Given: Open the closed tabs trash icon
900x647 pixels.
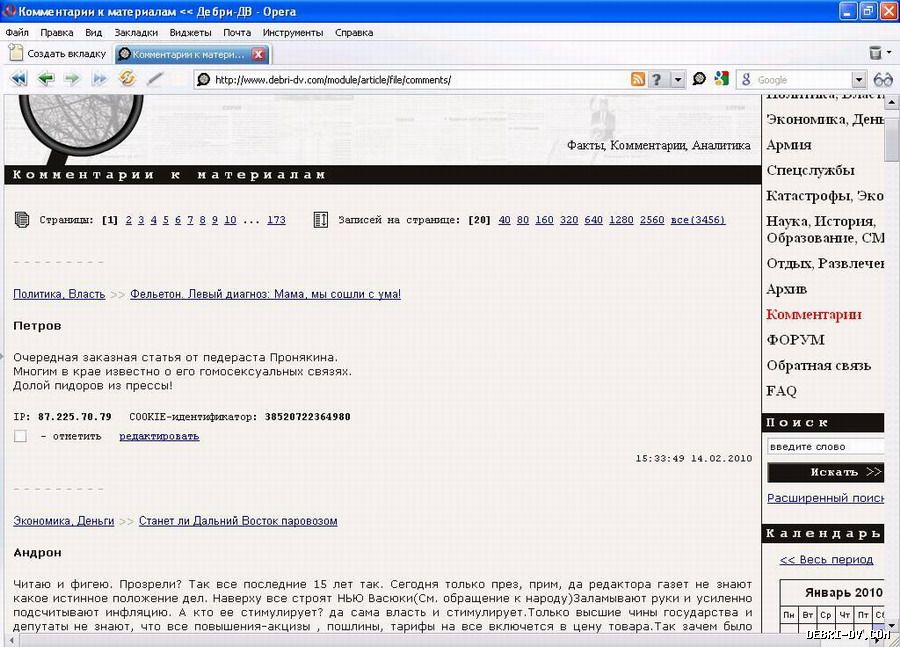Looking at the screenshot, I should coord(877,53).
